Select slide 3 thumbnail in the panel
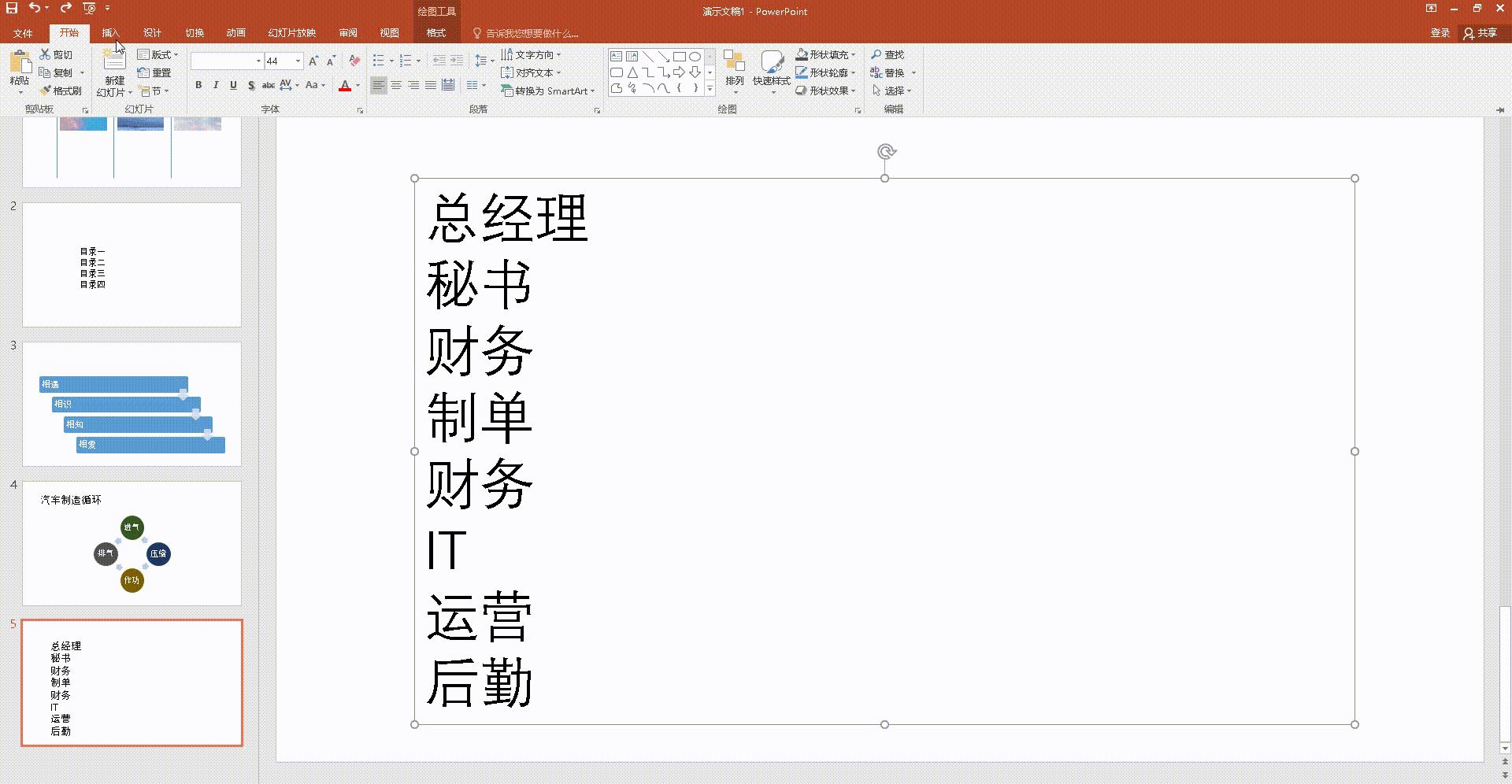This screenshot has height=784, width=1512. pos(132,403)
